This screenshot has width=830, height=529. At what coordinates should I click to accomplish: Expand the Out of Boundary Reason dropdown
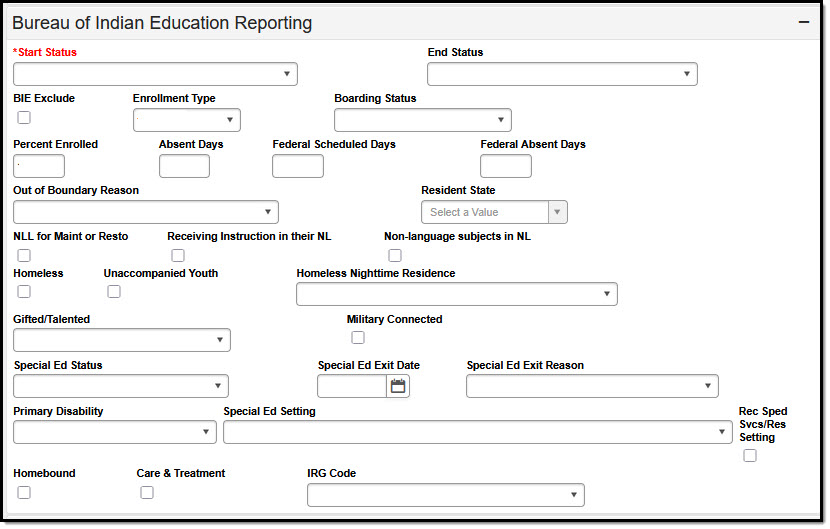click(x=146, y=212)
